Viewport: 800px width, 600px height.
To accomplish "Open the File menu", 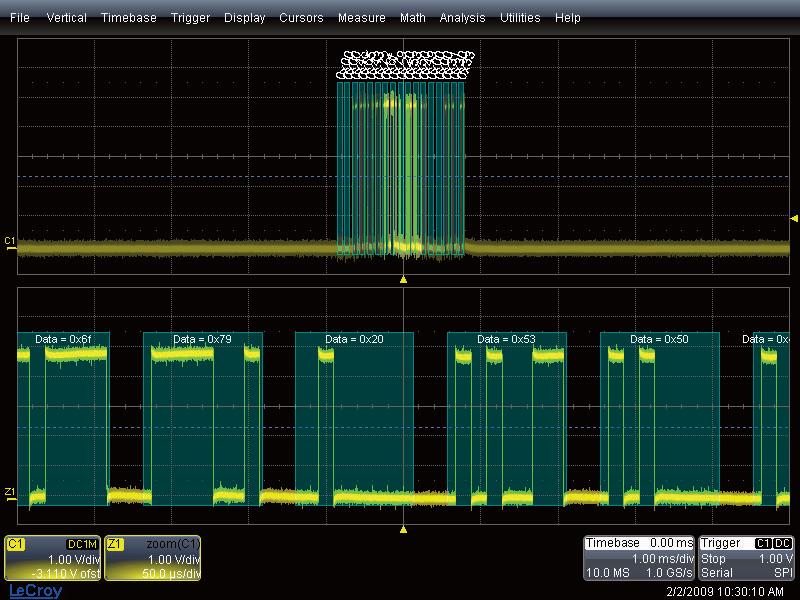I will [20, 18].
